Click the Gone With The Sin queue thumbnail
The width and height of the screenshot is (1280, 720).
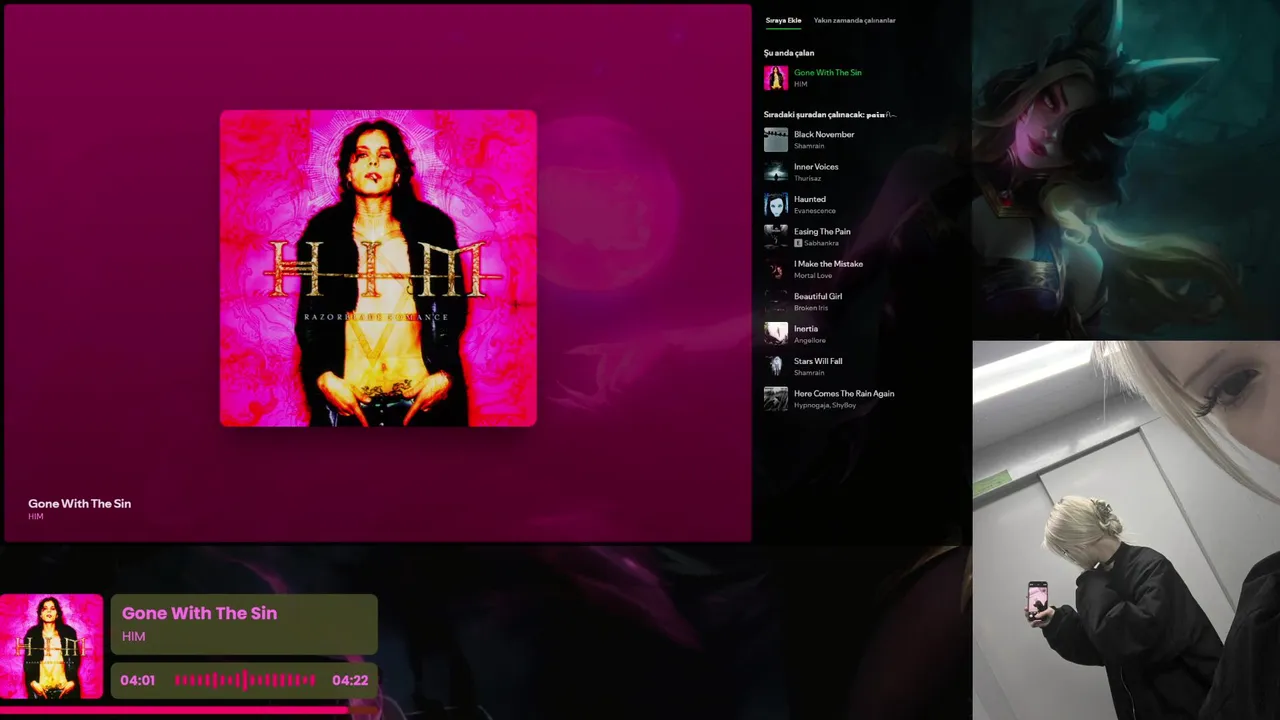[776, 78]
